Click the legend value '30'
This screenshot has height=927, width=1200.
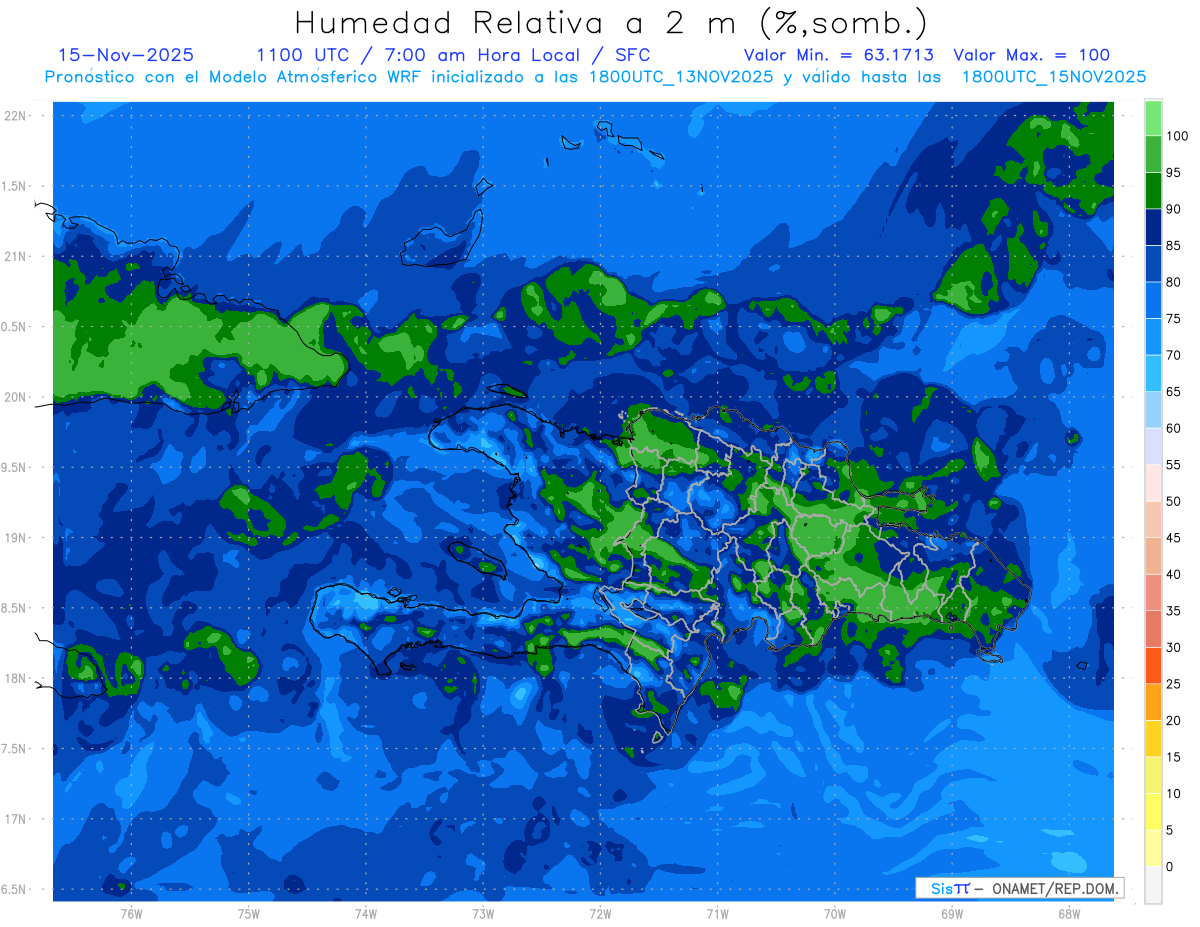pos(1173,647)
